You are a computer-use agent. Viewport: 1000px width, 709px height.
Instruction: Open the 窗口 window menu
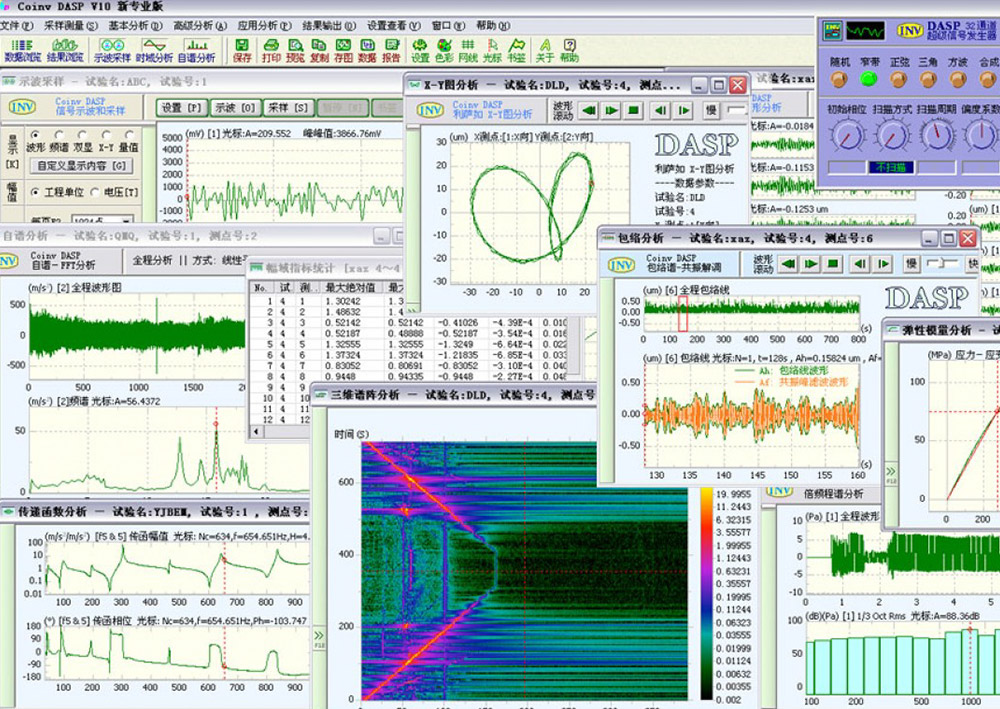[x=448, y=26]
